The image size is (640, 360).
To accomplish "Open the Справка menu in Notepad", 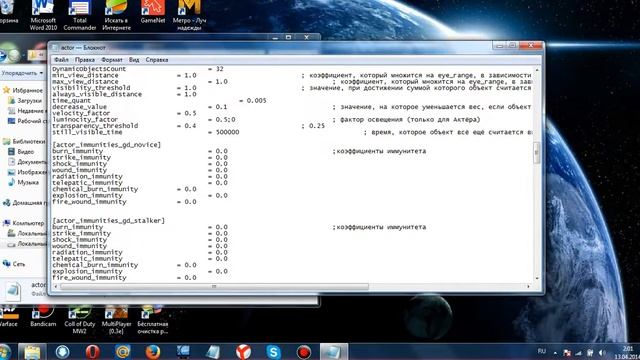I will tap(157, 60).
